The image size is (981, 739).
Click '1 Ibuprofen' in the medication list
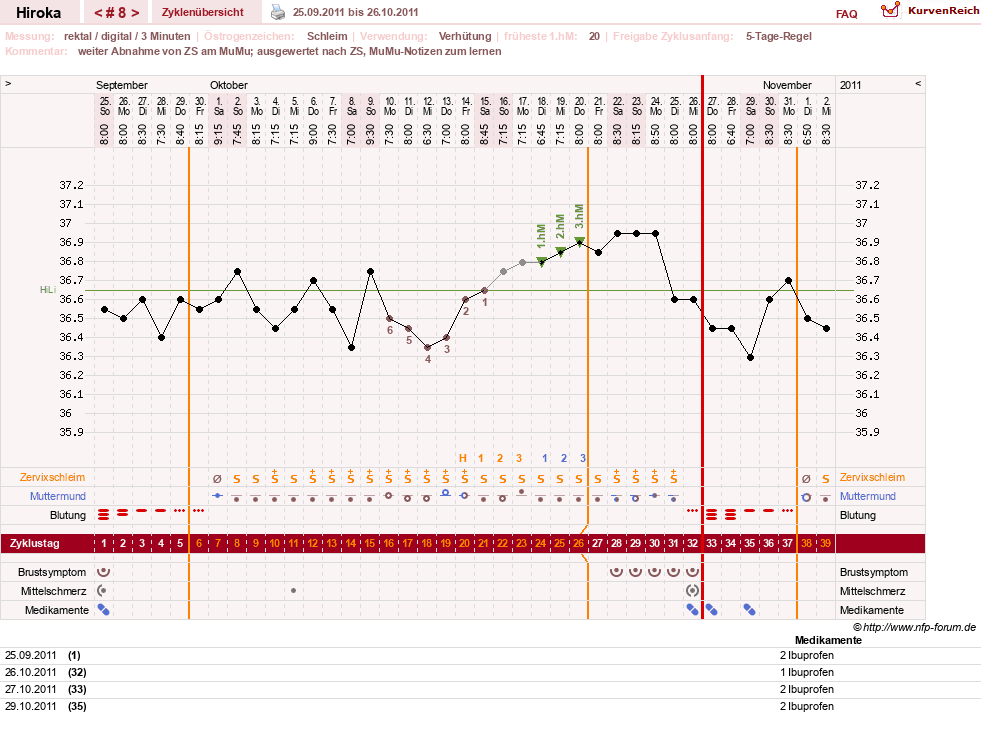pyautogui.click(x=807, y=672)
